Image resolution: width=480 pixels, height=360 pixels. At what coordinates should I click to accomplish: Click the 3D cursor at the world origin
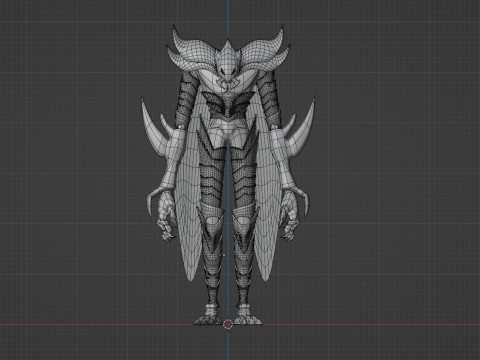point(228,324)
